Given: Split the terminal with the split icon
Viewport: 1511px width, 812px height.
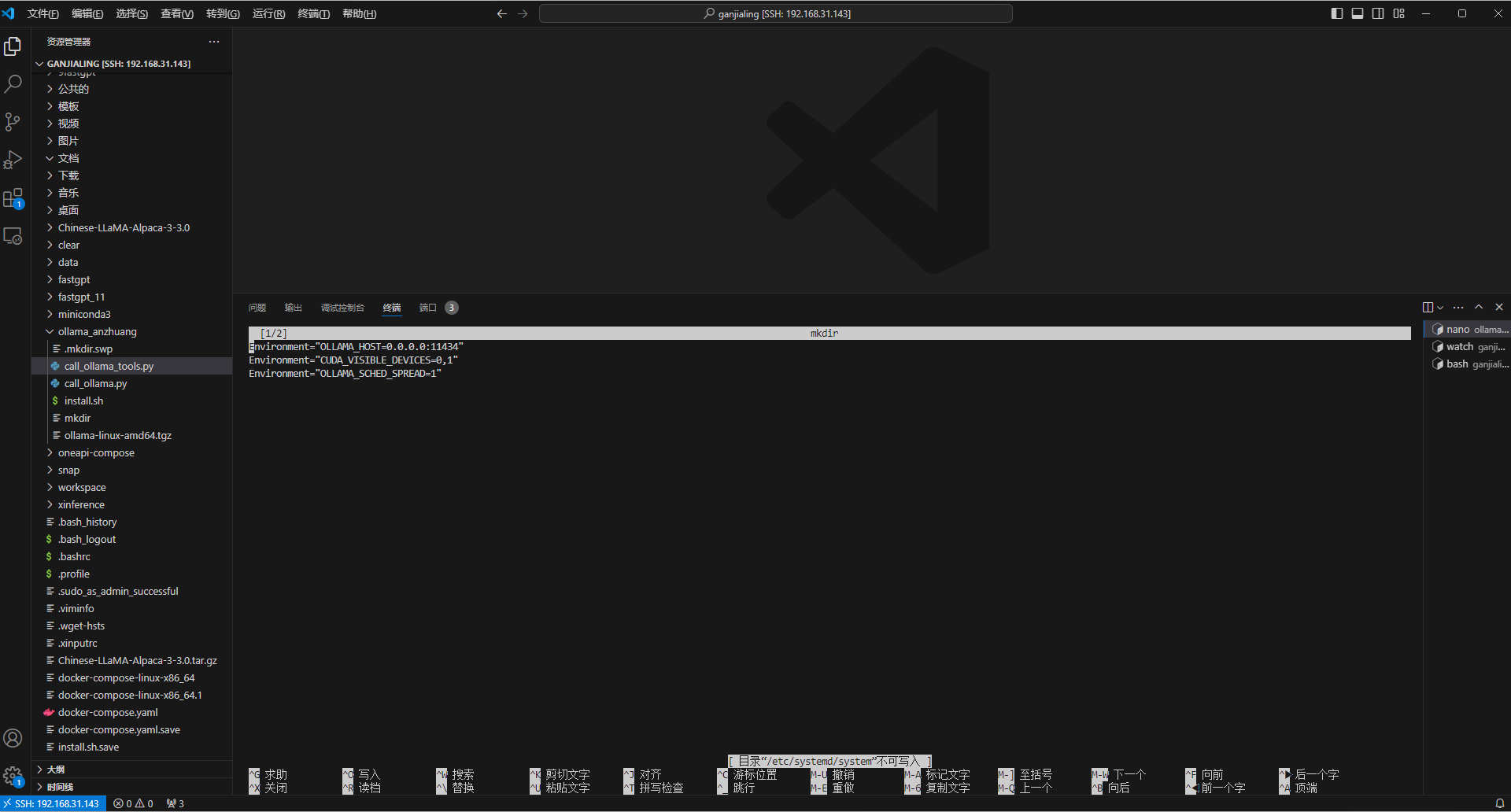Looking at the screenshot, I should coord(1428,307).
